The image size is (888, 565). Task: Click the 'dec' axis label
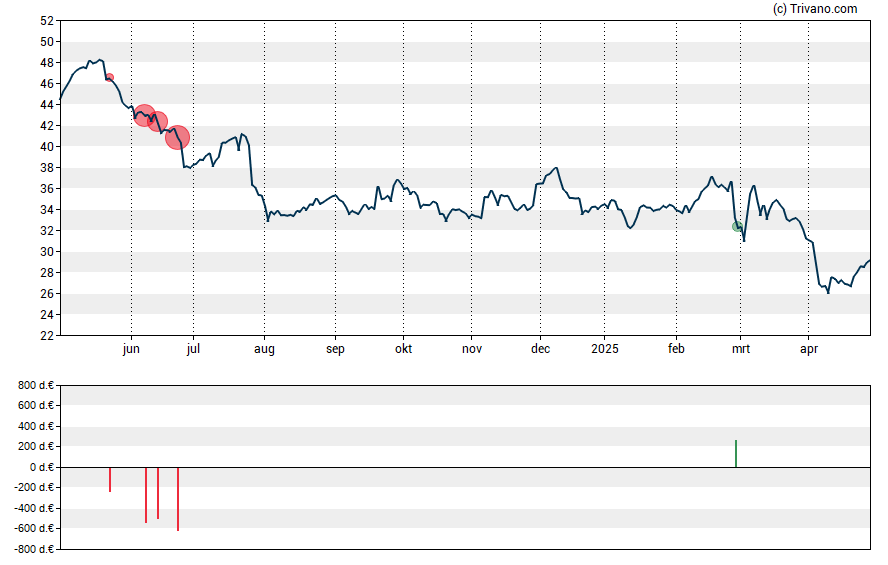tap(540, 349)
